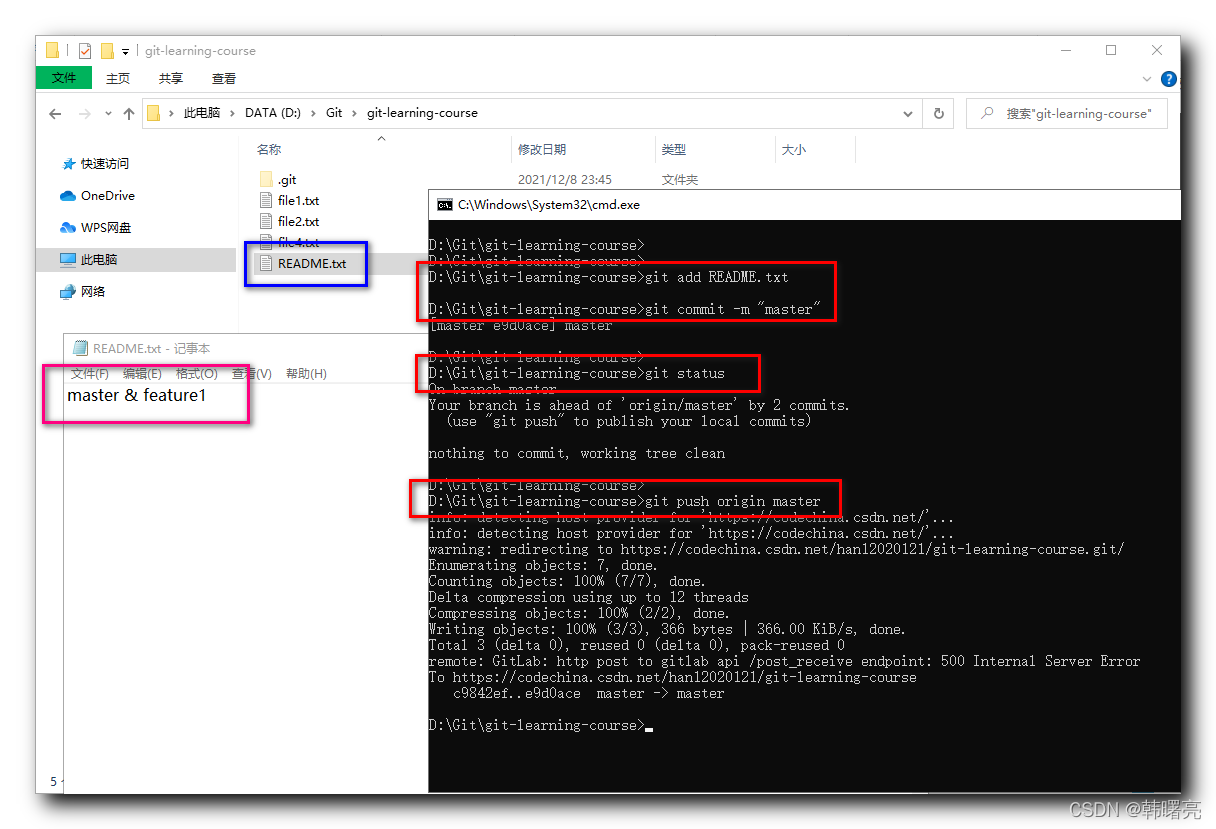This screenshot has width=1216, height=829.
Task: Sort by the 修改日期 column header
Action: pyautogui.click(x=542, y=149)
